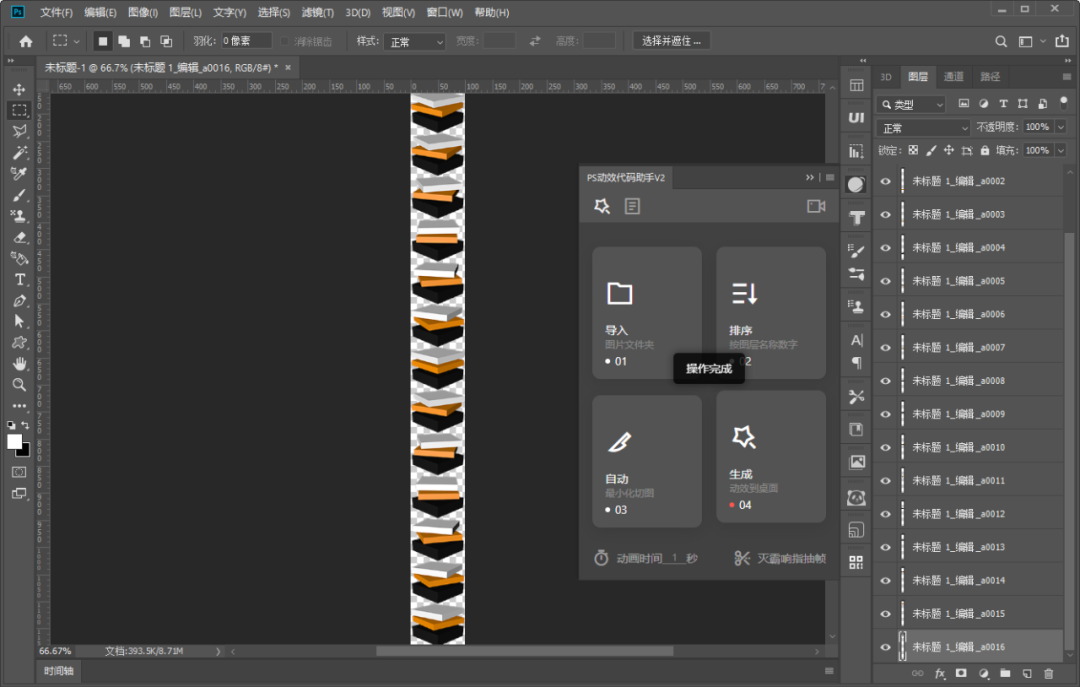Viewport: 1080px width, 687px height.
Task: Click the Delete layer trash icon
Action: [1048, 674]
